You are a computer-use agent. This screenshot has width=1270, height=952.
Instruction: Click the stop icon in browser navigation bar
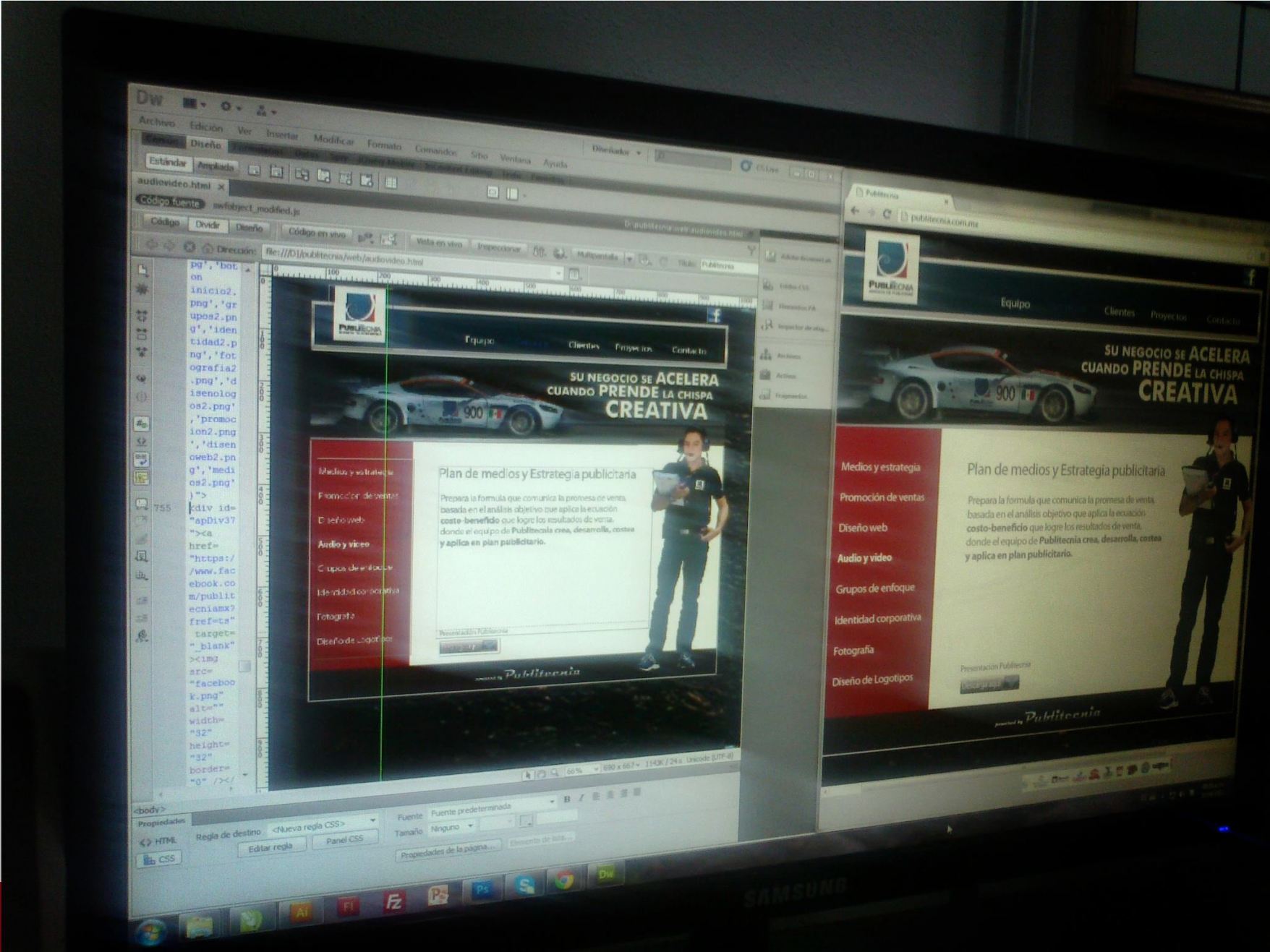coord(189,247)
